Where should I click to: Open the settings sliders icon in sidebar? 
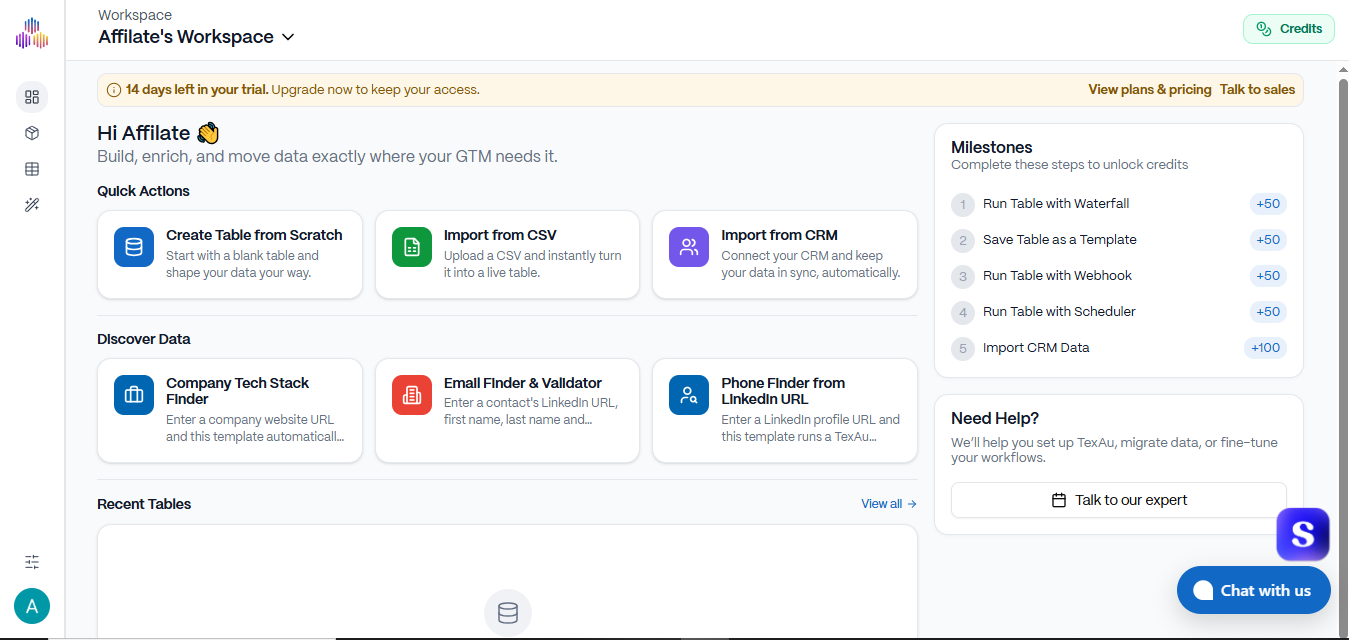click(x=32, y=562)
